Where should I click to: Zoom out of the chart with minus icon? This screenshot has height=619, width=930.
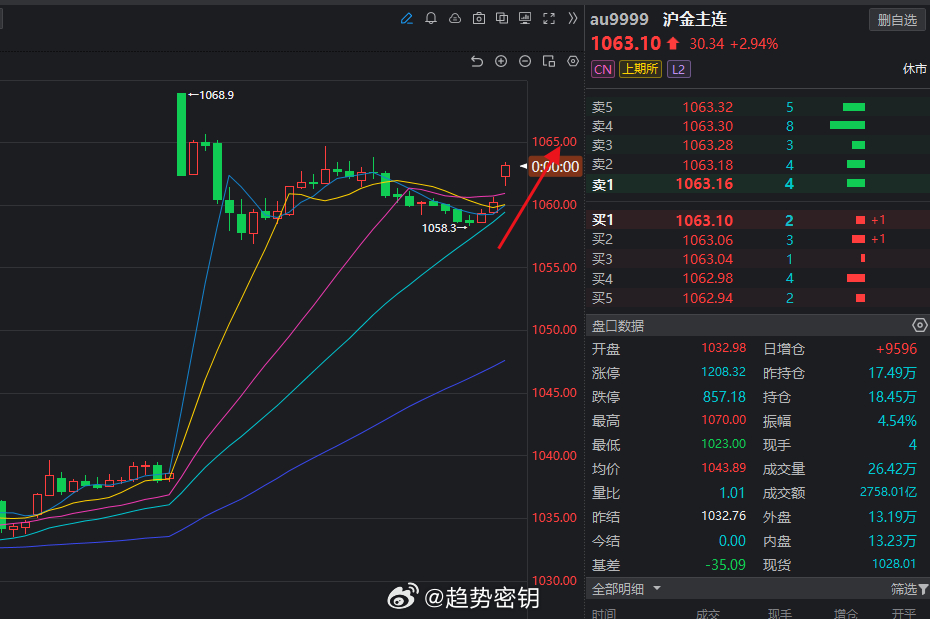click(x=524, y=61)
